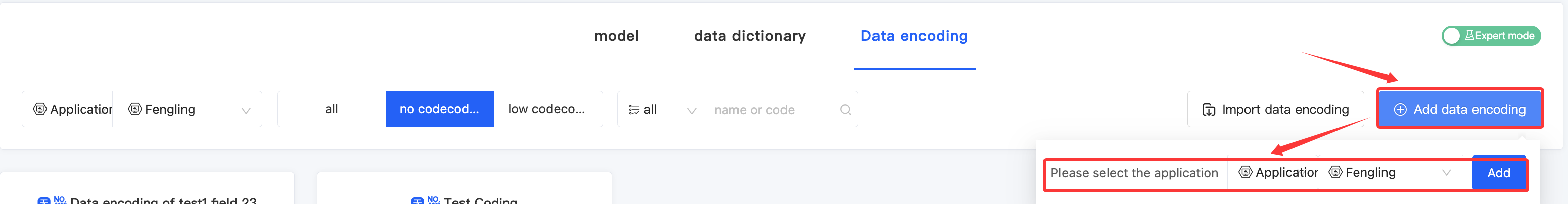Click the NO. icon on the test1 field card

click(x=44, y=200)
